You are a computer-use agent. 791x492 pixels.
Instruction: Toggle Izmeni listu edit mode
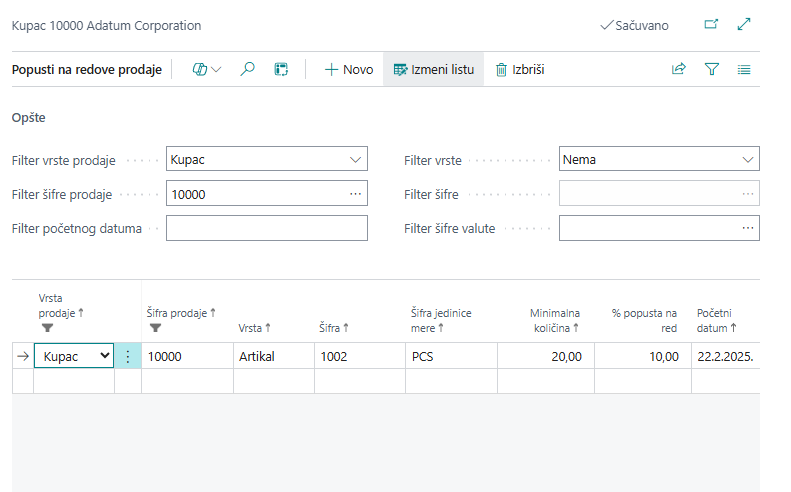(434, 69)
